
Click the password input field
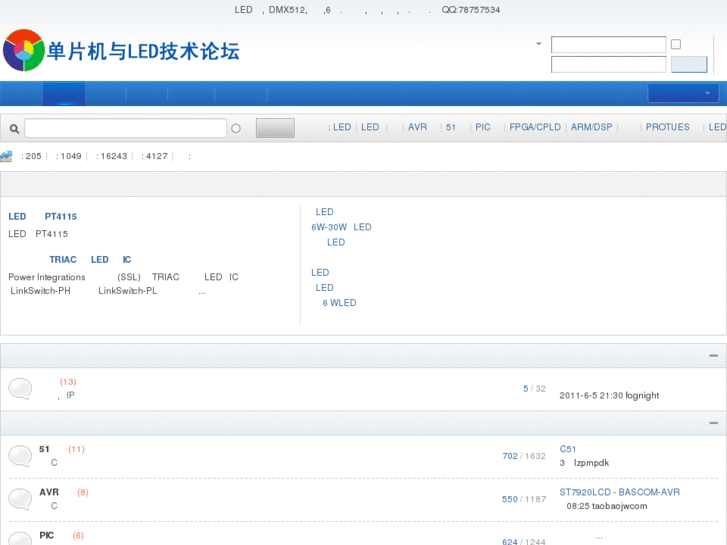pyautogui.click(x=609, y=64)
